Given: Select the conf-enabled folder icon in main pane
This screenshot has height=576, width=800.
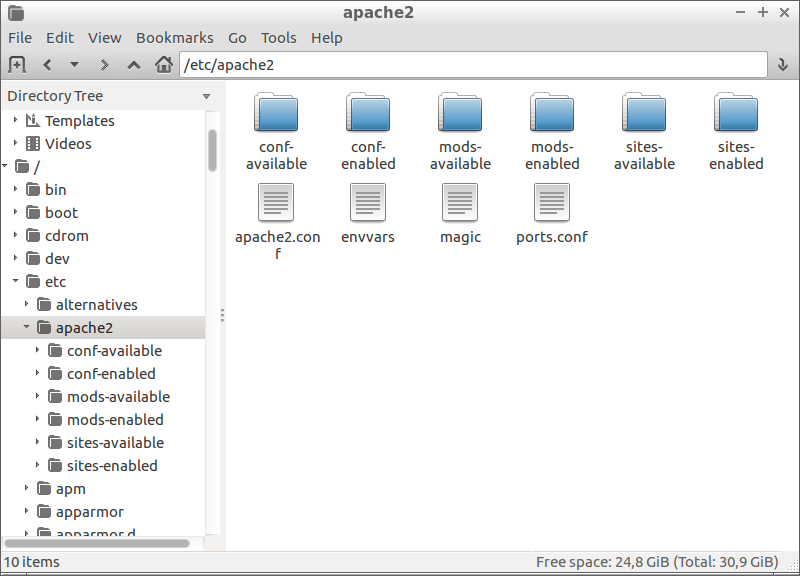Looking at the screenshot, I should coord(368,112).
